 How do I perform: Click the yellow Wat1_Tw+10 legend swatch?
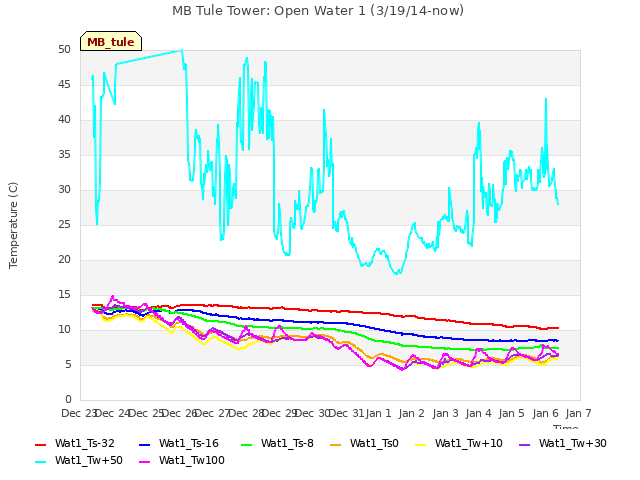420,444
